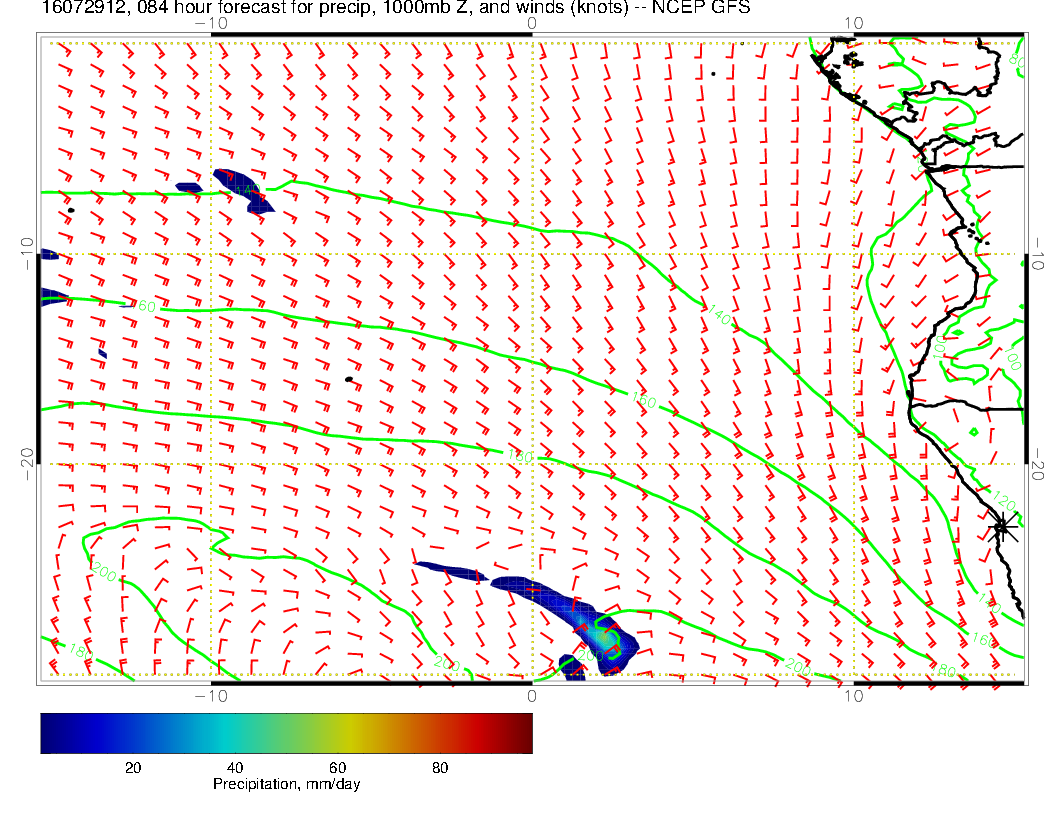Click the island dot near the top right coast
This screenshot has height=816, width=1056.
[x=713, y=73]
